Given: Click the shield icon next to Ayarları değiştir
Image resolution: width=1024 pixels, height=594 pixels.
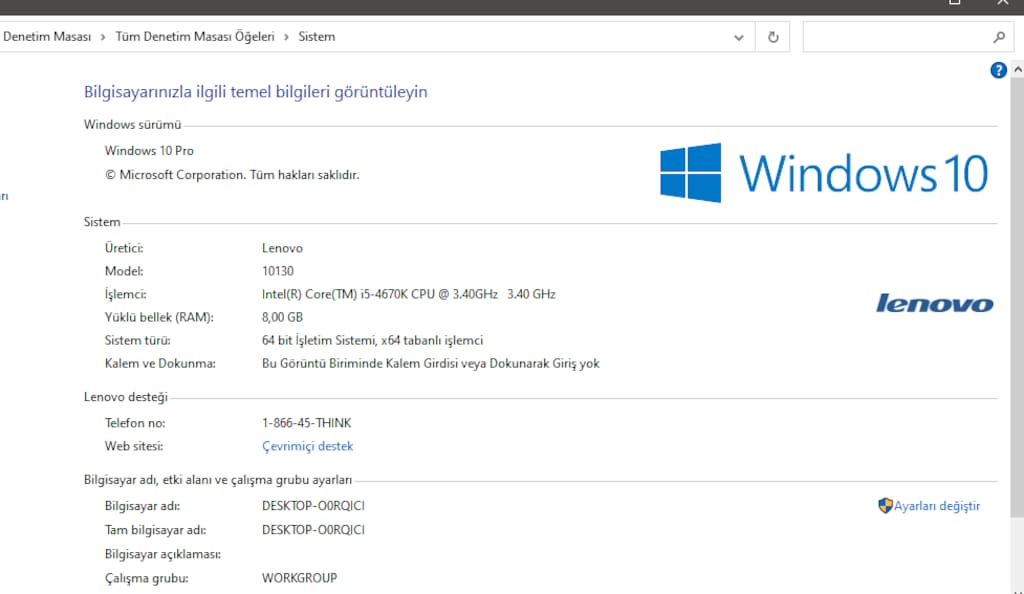Looking at the screenshot, I should point(885,506).
